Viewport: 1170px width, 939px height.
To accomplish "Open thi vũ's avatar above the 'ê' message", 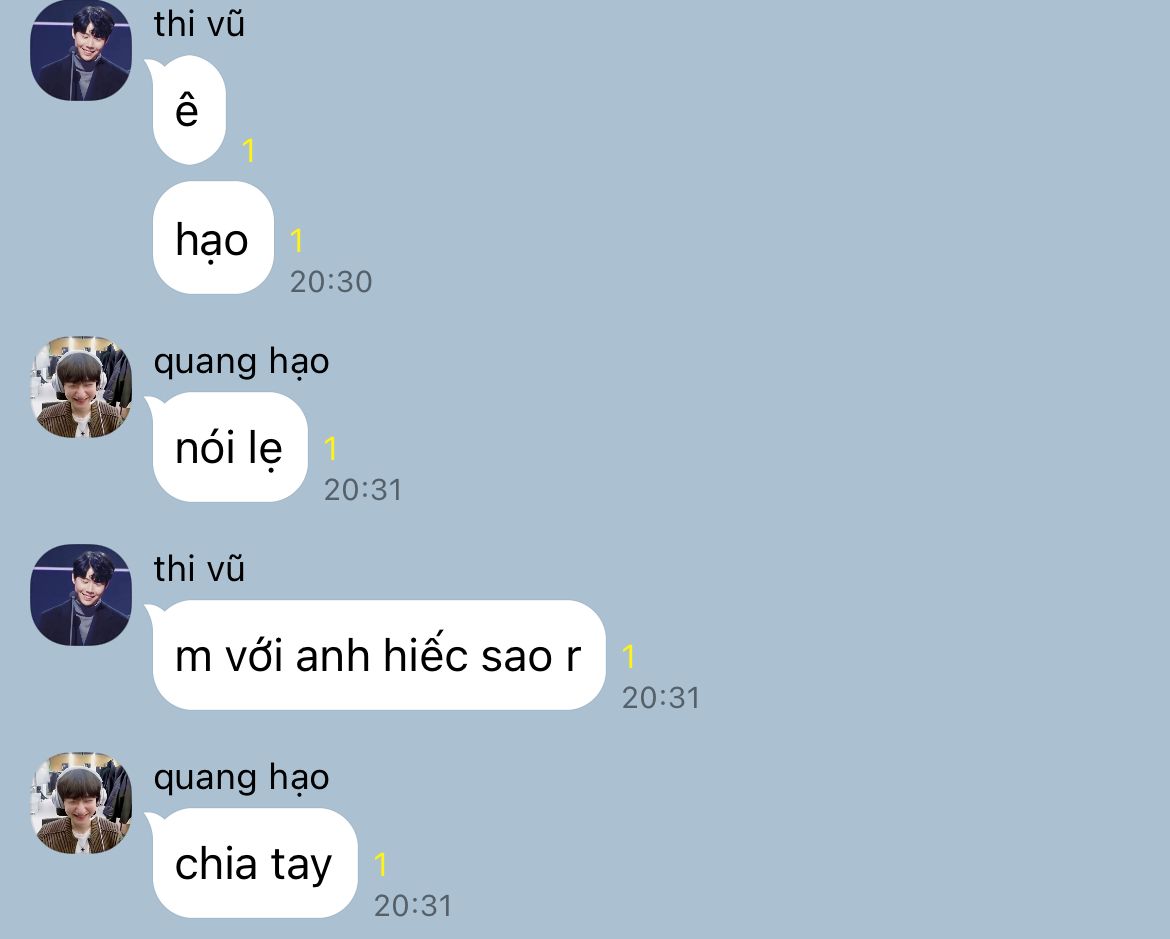I will pyautogui.click(x=81, y=50).
